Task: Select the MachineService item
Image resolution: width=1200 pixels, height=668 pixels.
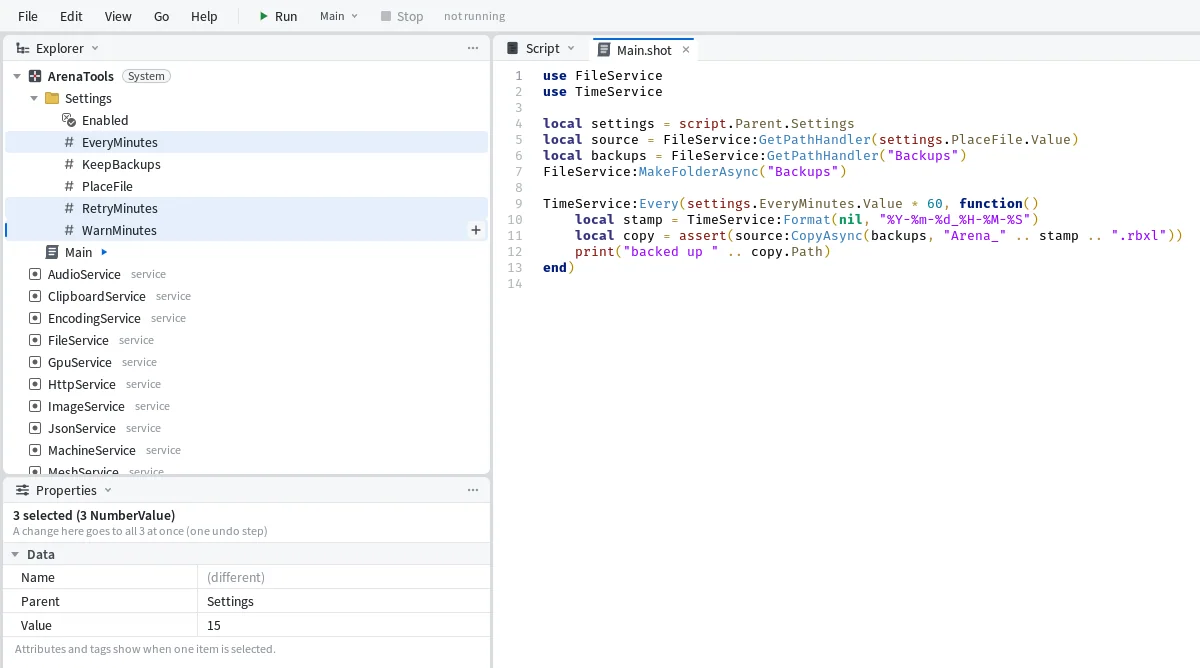Action: 246,450
